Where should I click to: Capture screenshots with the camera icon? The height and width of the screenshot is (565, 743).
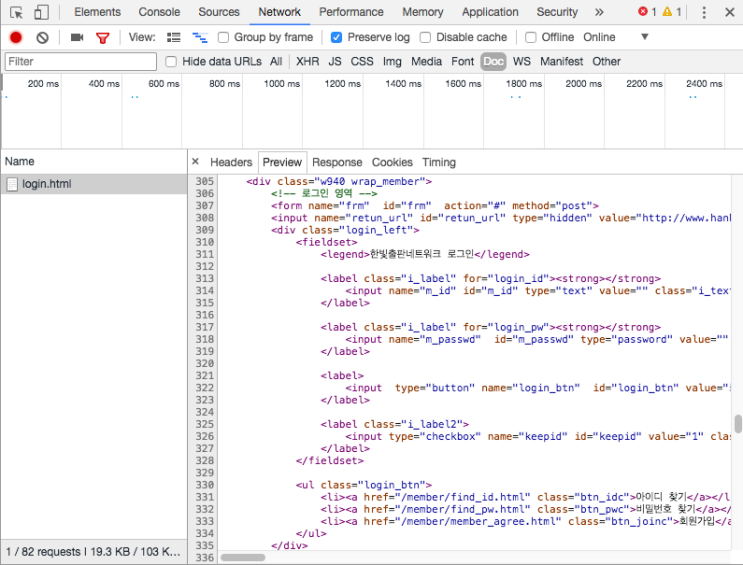point(77,37)
